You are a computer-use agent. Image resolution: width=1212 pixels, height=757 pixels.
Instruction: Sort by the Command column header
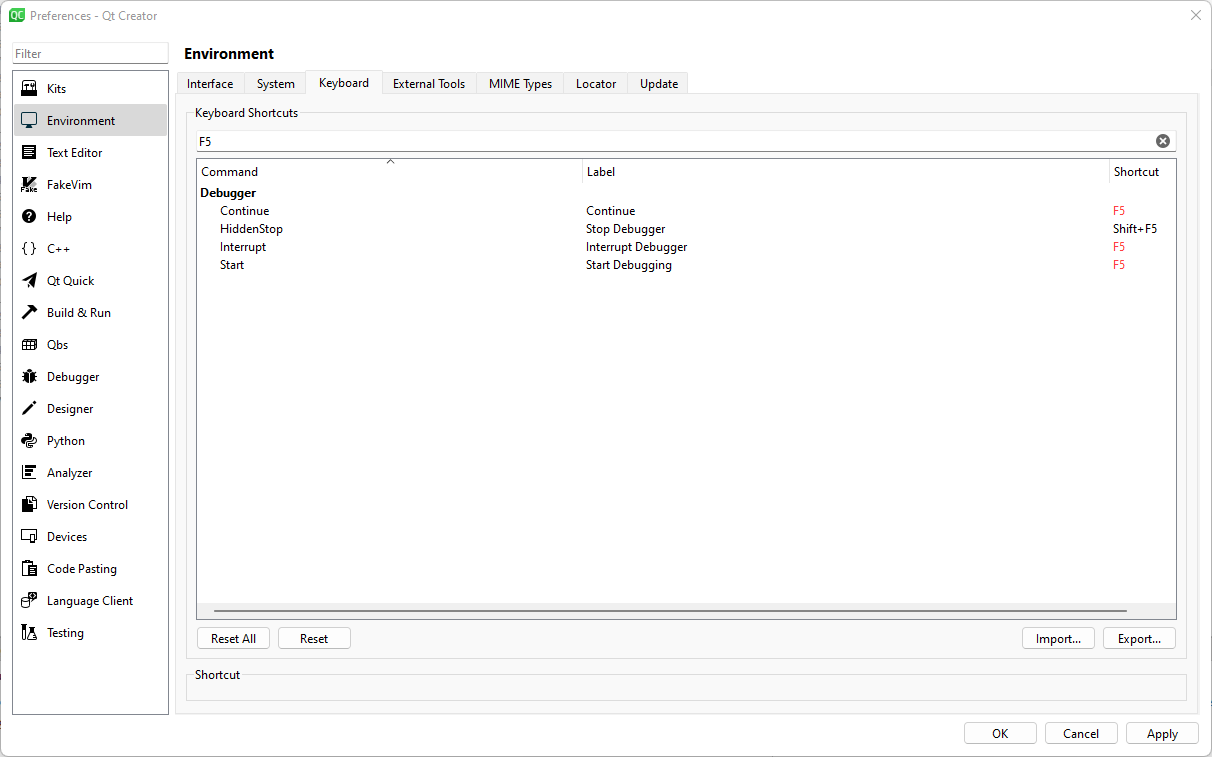[x=390, y=171]
